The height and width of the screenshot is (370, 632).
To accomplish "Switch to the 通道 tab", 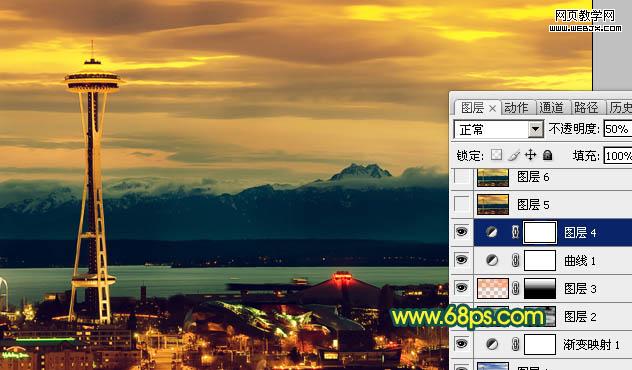I will [x=551, y=108].
